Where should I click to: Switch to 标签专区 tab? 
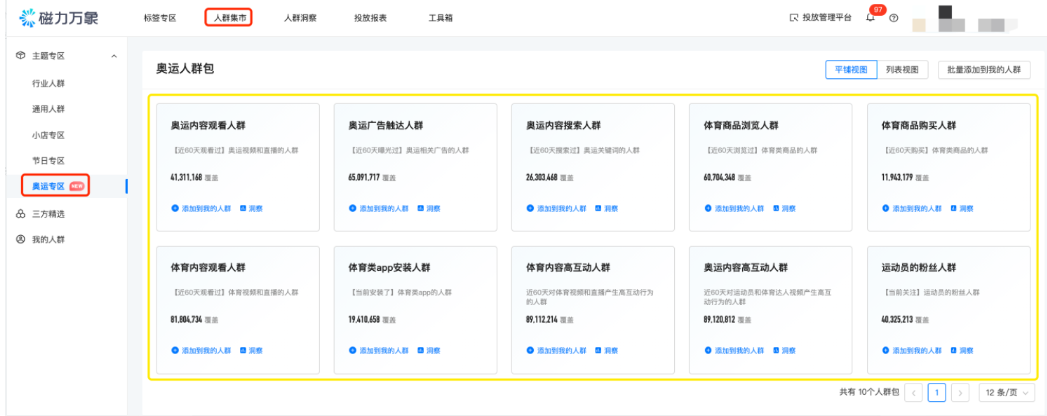(x=160, y=18)
